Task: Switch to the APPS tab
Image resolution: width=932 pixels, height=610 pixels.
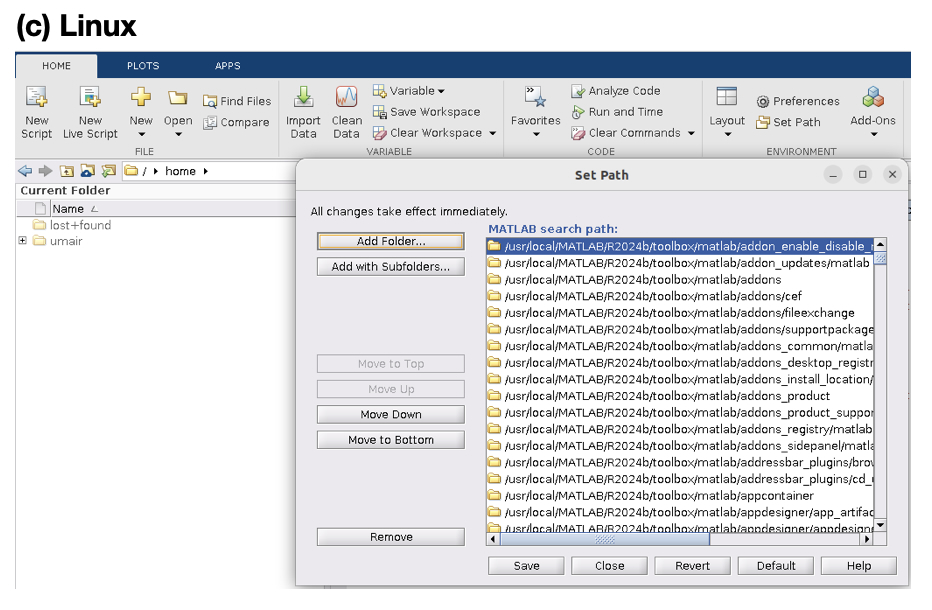Action: [228, 66]
